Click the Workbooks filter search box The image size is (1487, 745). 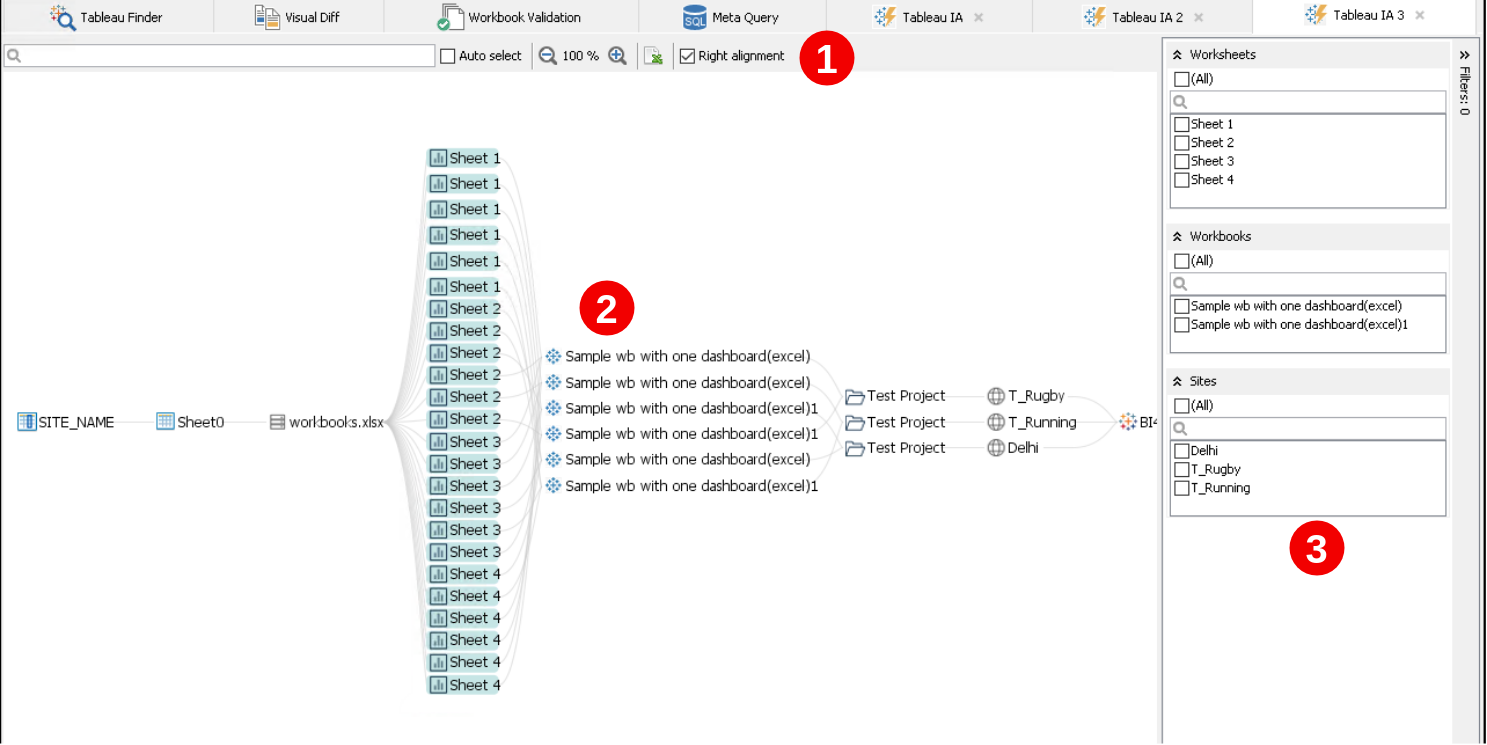click(1308, 284)
